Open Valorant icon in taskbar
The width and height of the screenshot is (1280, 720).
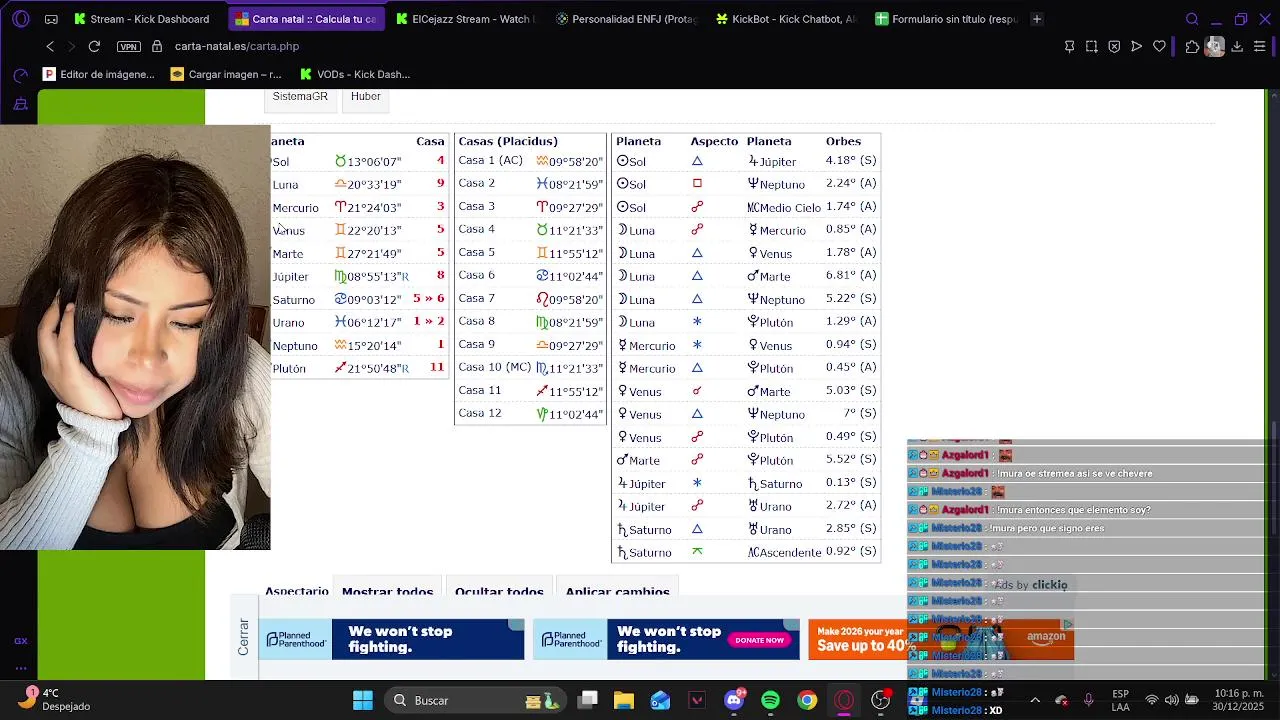[697, 700]
